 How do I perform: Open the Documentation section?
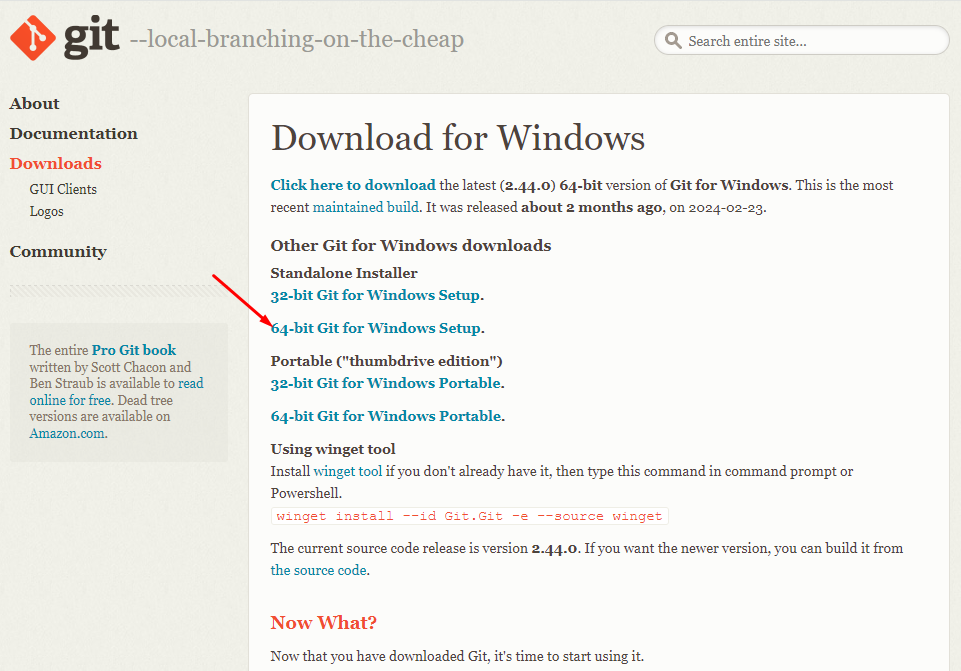pyautogui.click(x=74, y=134)
